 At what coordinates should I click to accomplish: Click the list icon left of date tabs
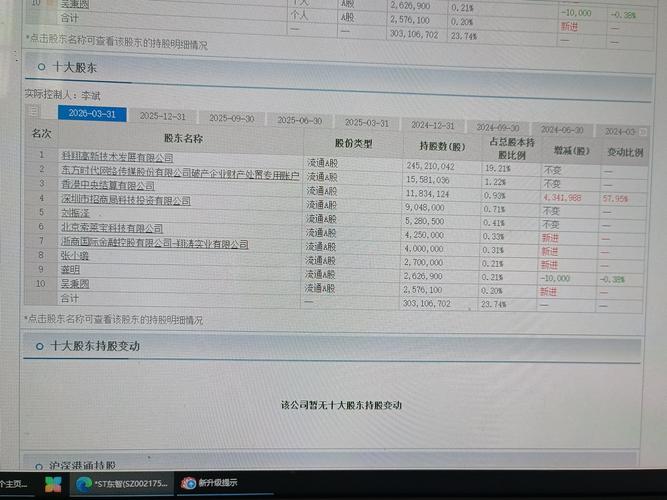coord(34,111)
